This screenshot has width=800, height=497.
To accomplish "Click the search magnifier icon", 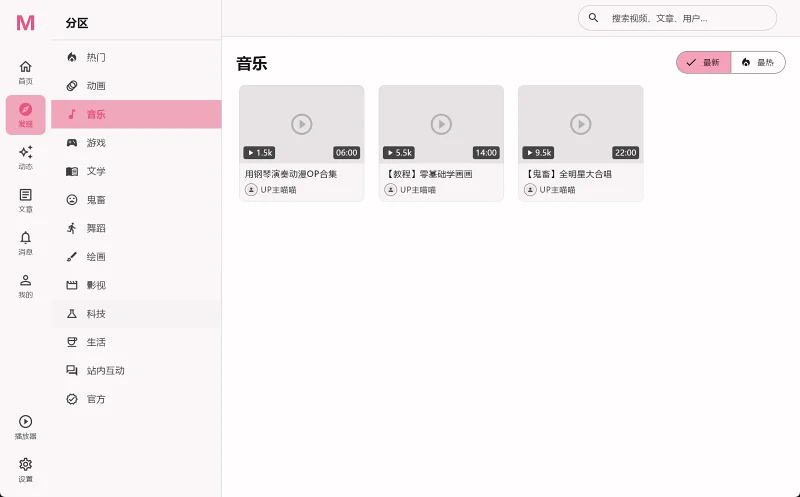I will 593,18.
